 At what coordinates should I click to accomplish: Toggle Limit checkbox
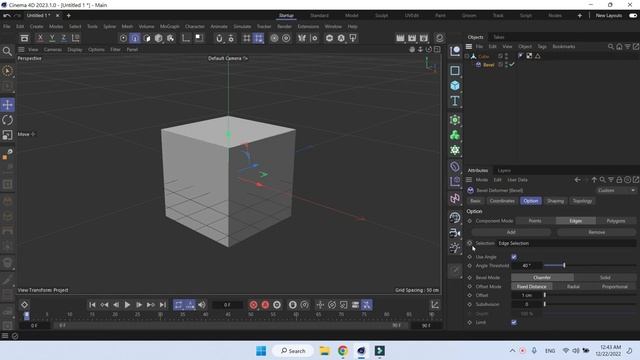point(514,322)
